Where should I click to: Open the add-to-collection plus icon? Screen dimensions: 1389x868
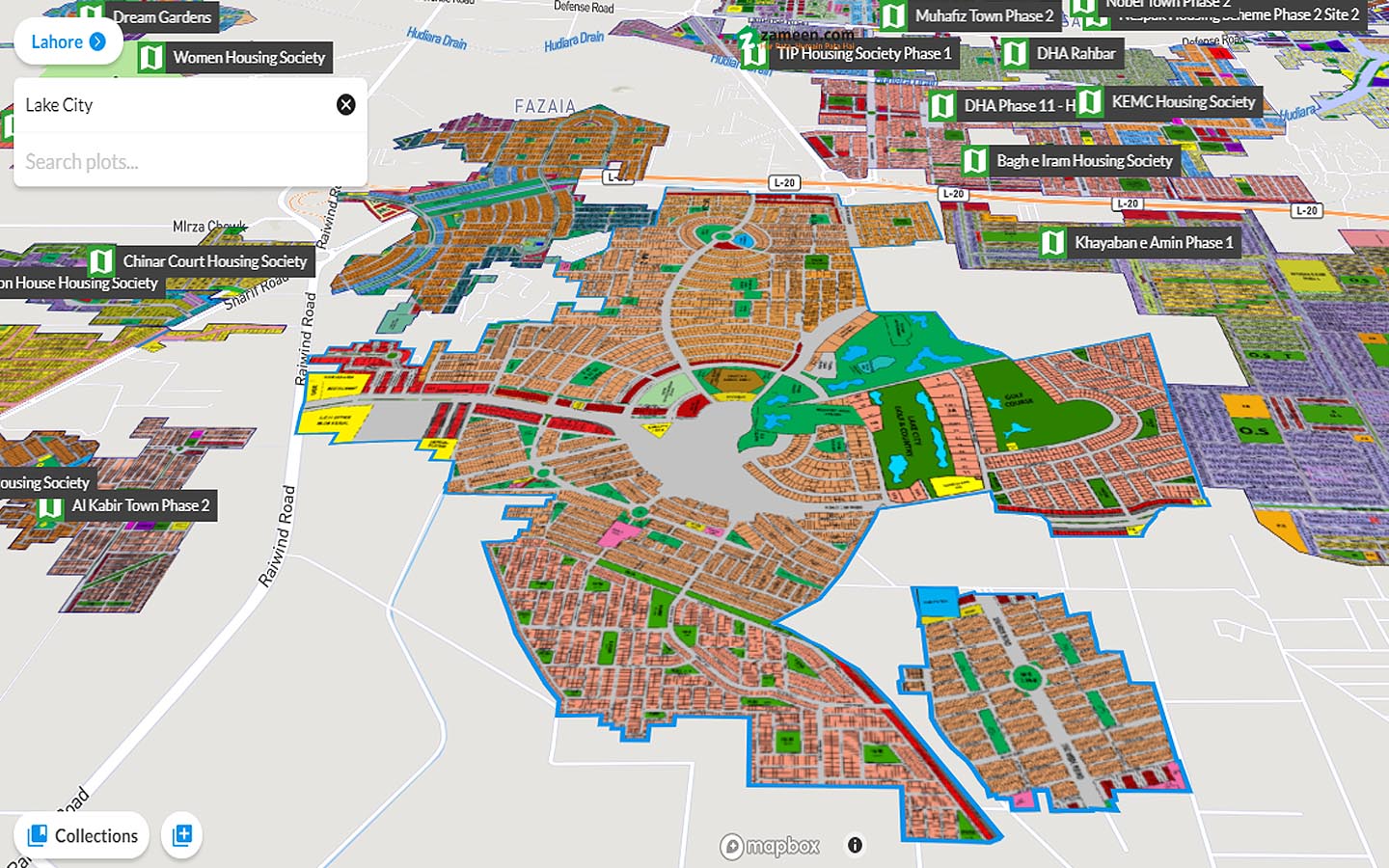coord(181,835)
